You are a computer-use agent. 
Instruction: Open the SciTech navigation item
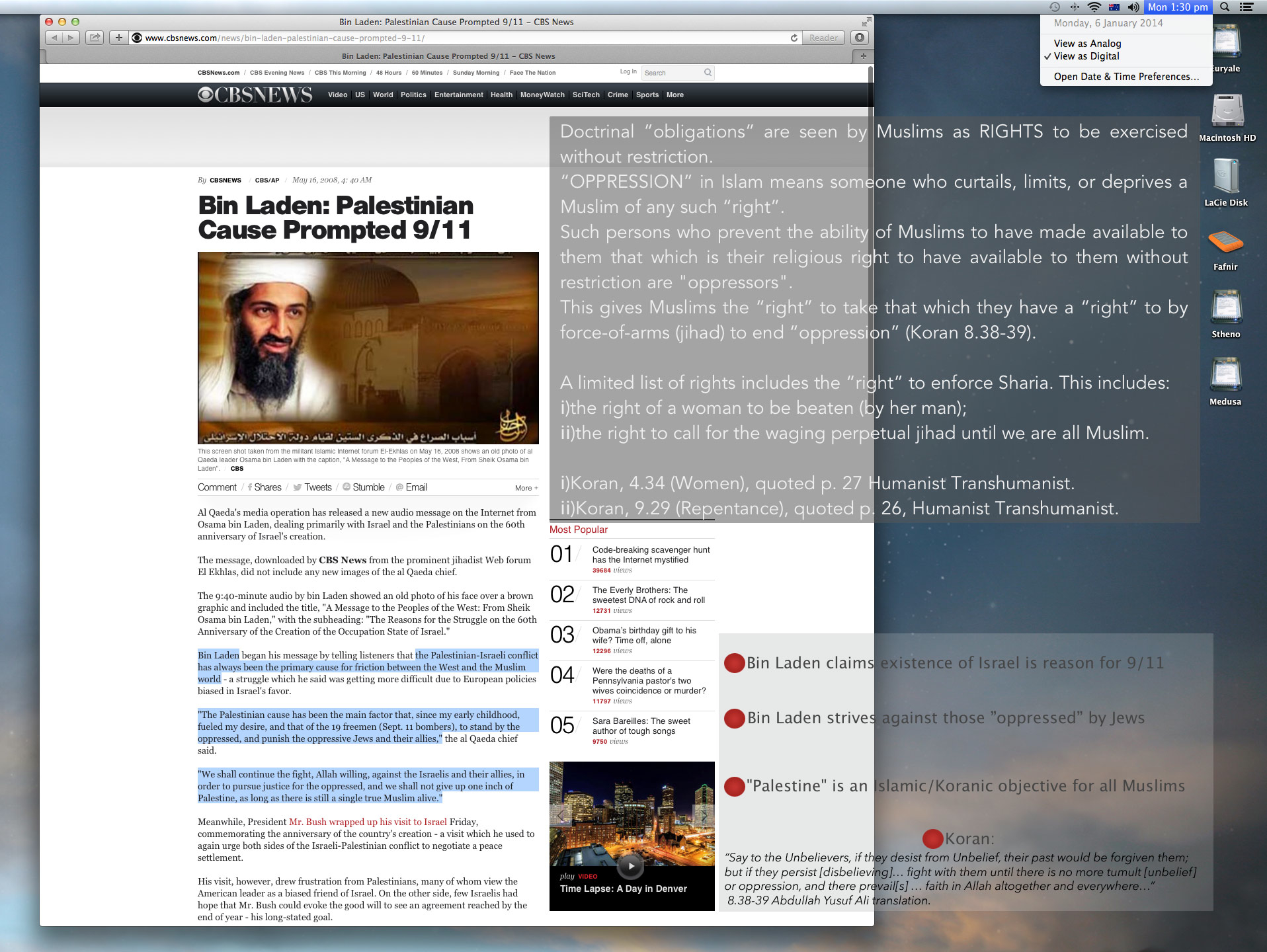pos(586,95)
